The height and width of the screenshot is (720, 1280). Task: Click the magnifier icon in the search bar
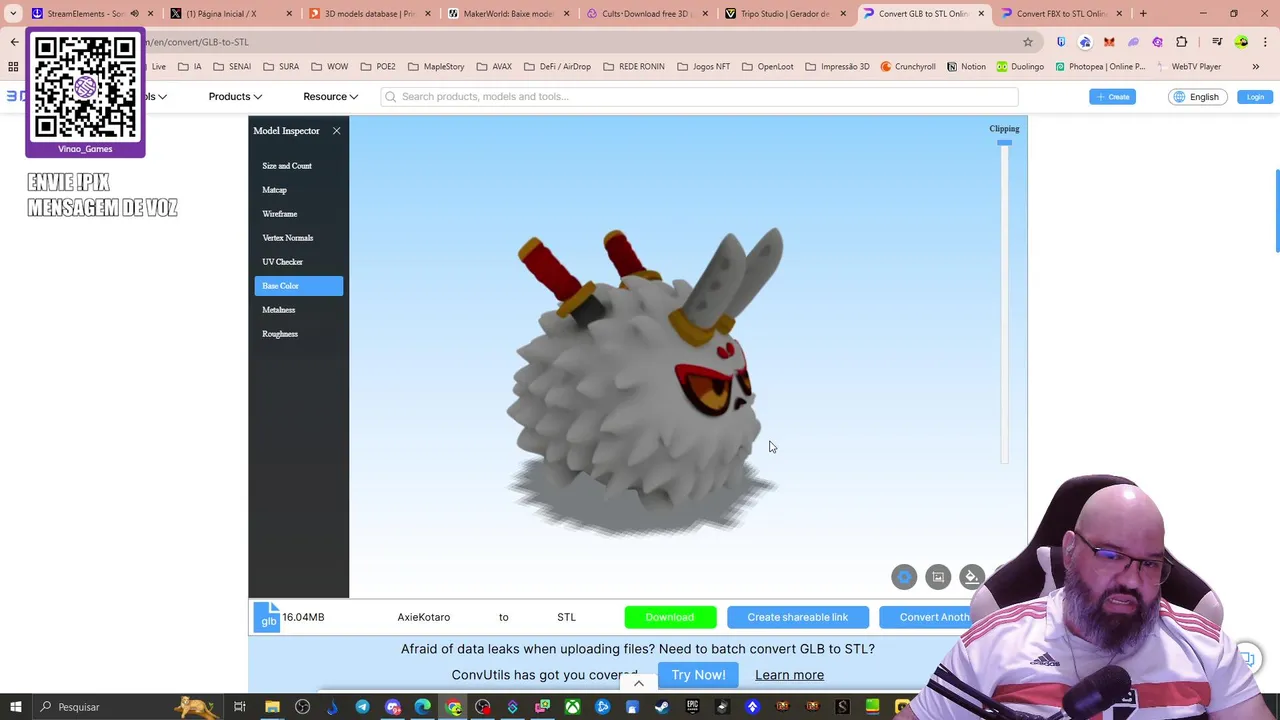[x=391, y=97]
